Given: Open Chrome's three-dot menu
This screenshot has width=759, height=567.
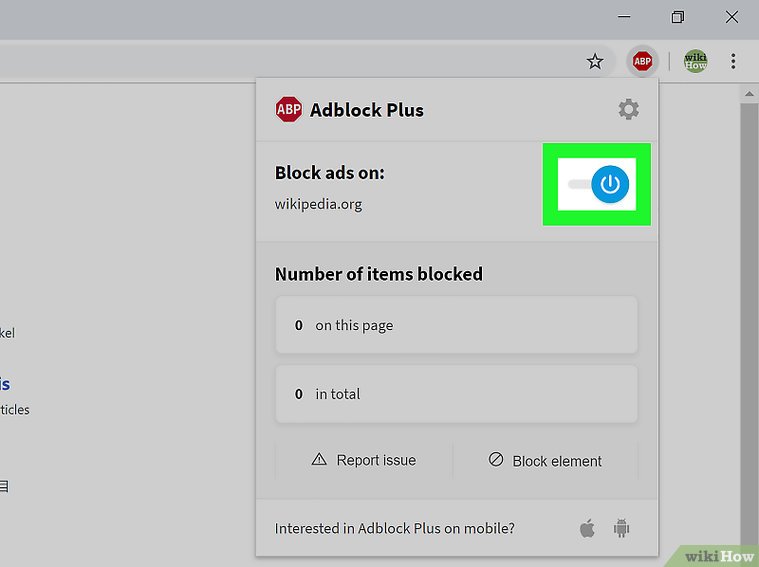Looking at the screenshot, I should click(x=733, y=62).
